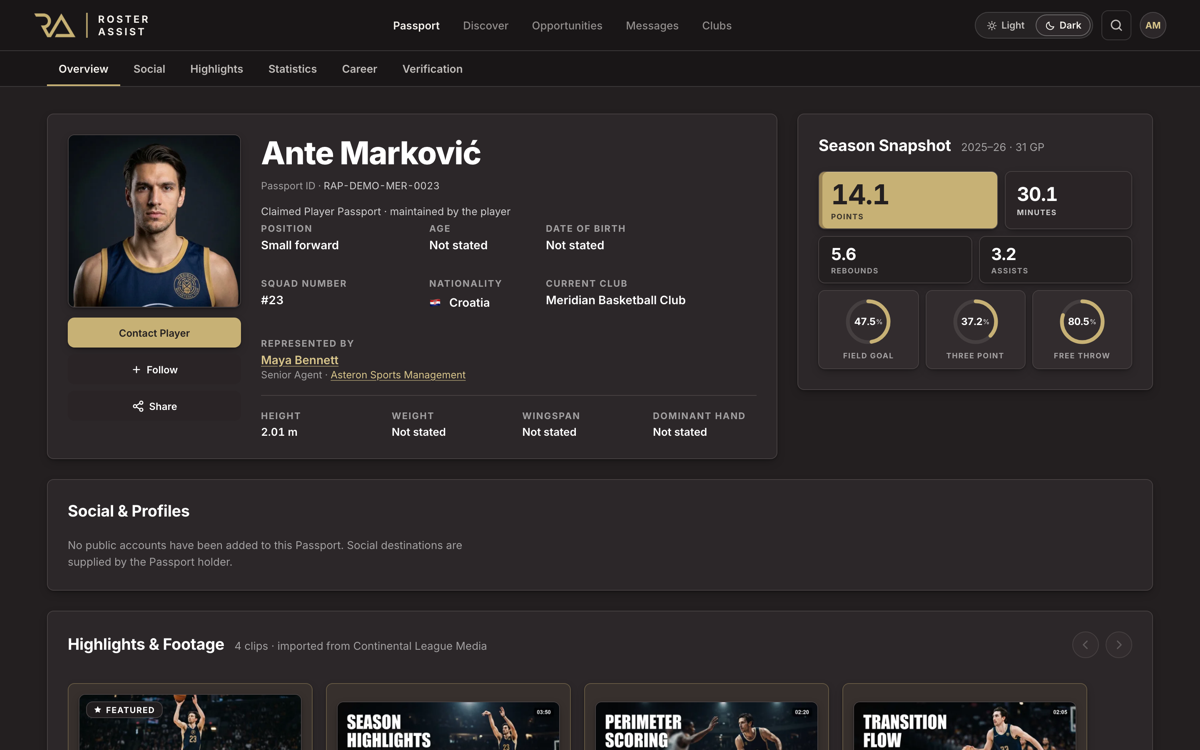Open the search icon in header

(1116, 25)
